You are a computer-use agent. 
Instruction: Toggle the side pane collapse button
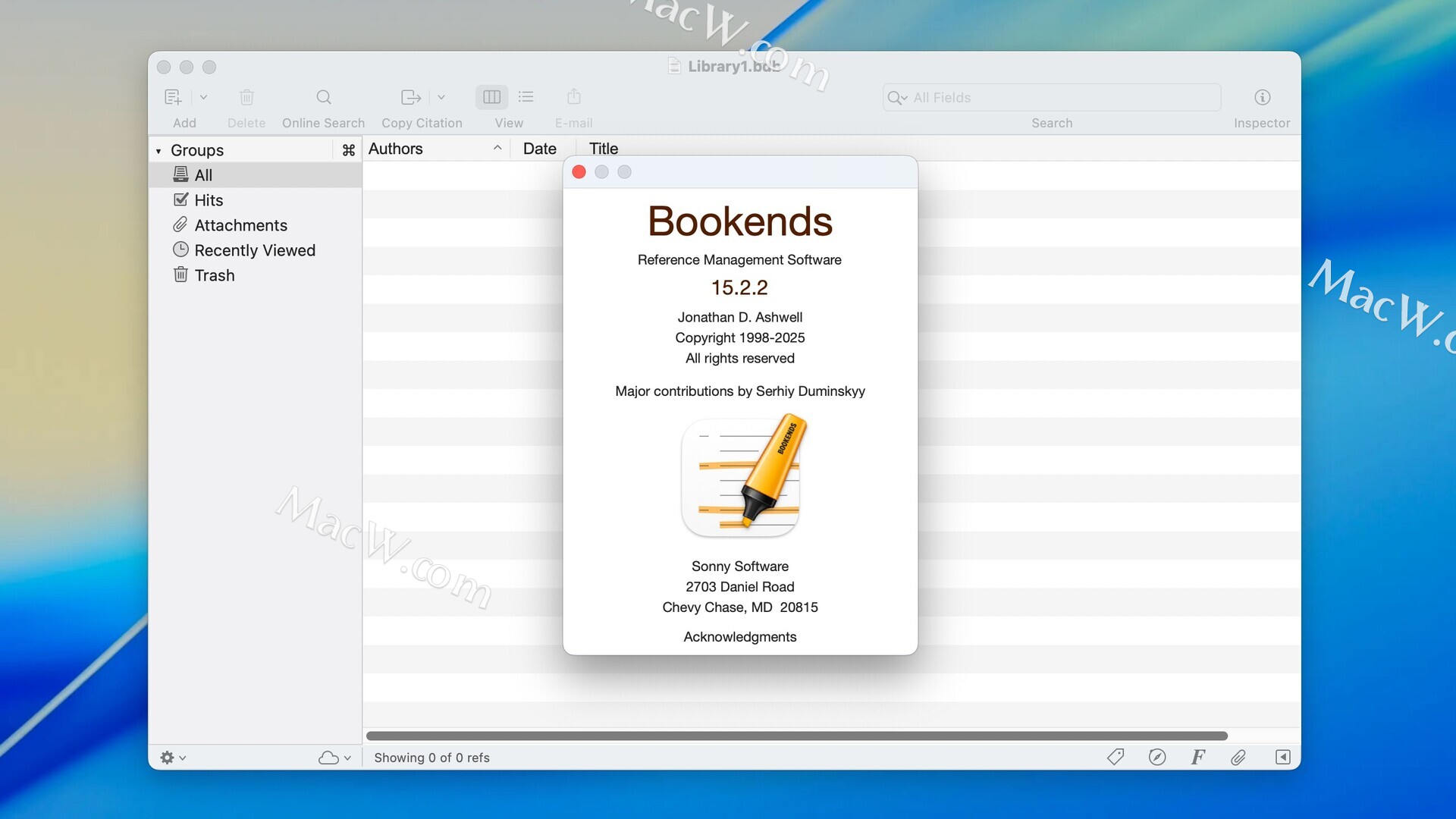1283,757
